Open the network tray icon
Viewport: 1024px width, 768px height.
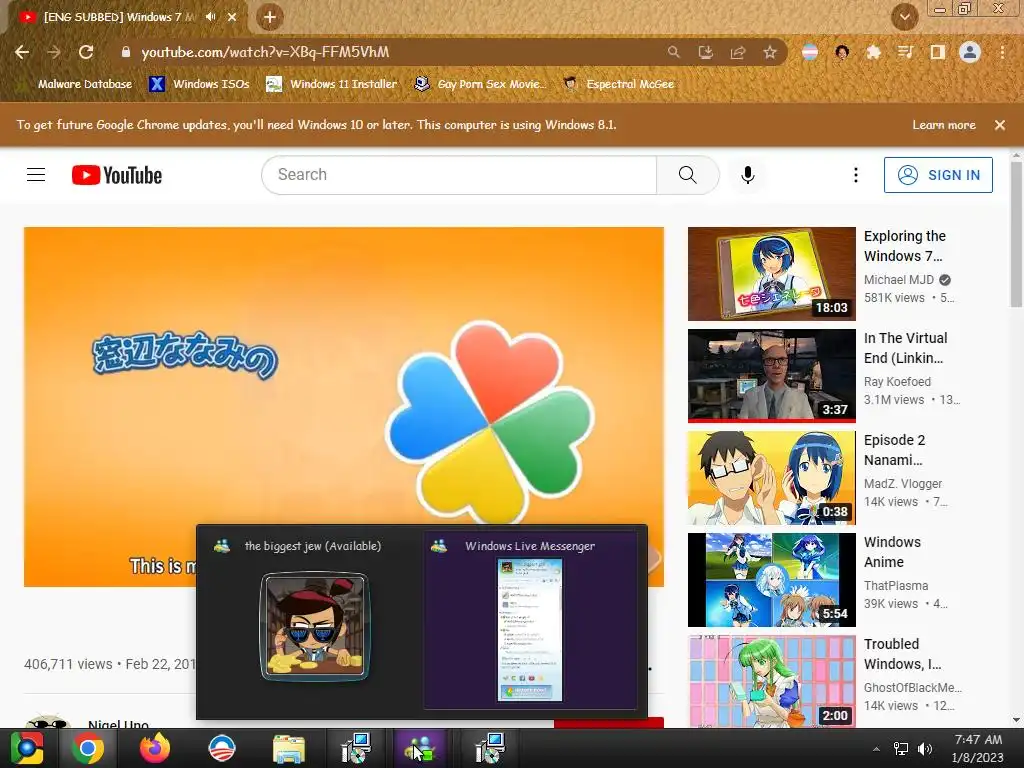901,749
